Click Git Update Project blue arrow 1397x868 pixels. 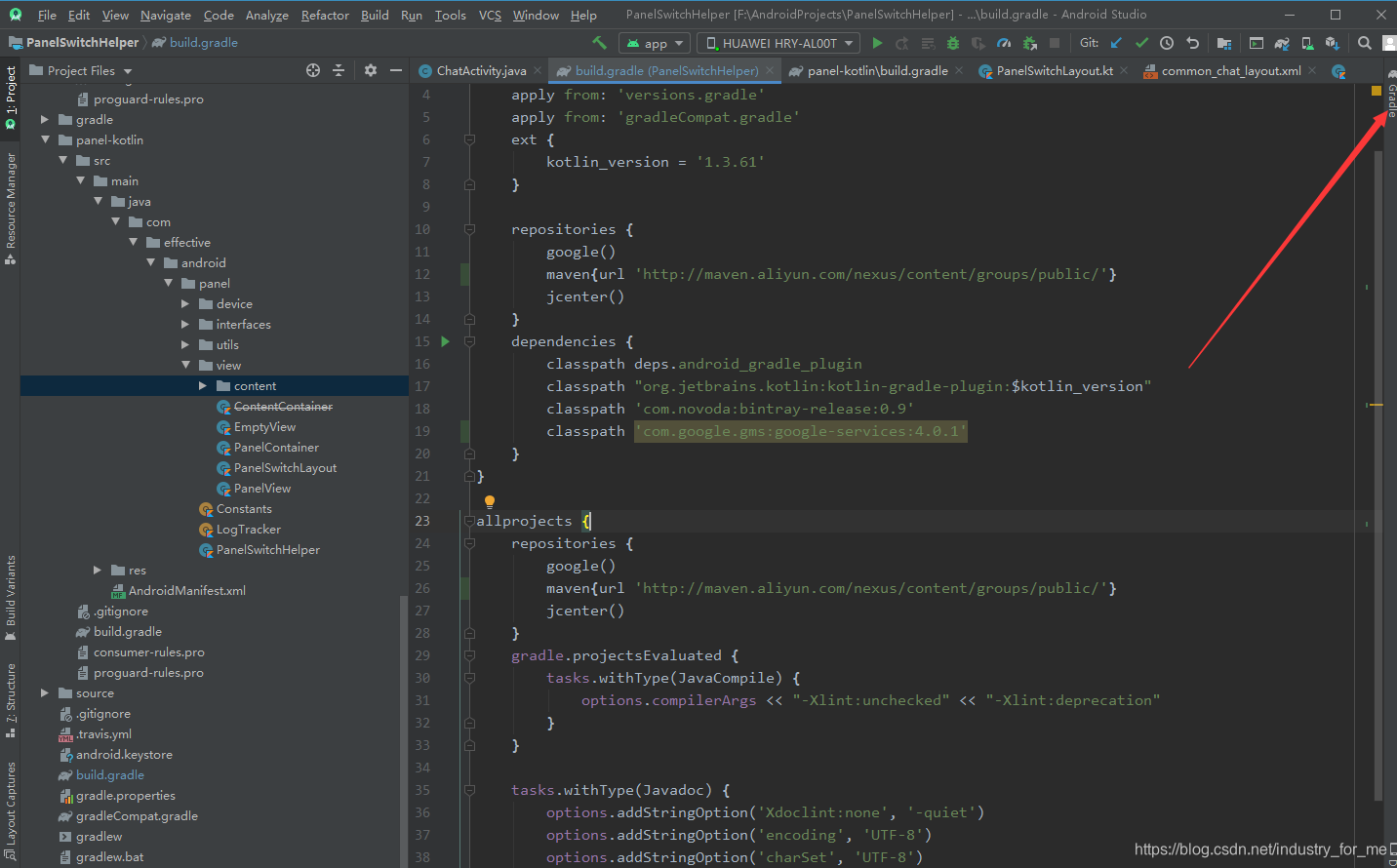(1116, 43)
